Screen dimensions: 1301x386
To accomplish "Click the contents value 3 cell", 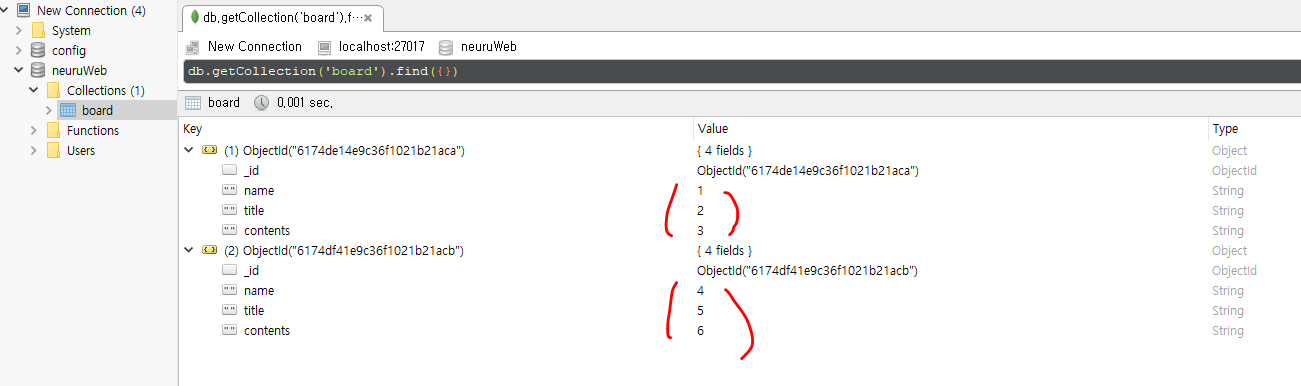I will (x=700, y=231).
